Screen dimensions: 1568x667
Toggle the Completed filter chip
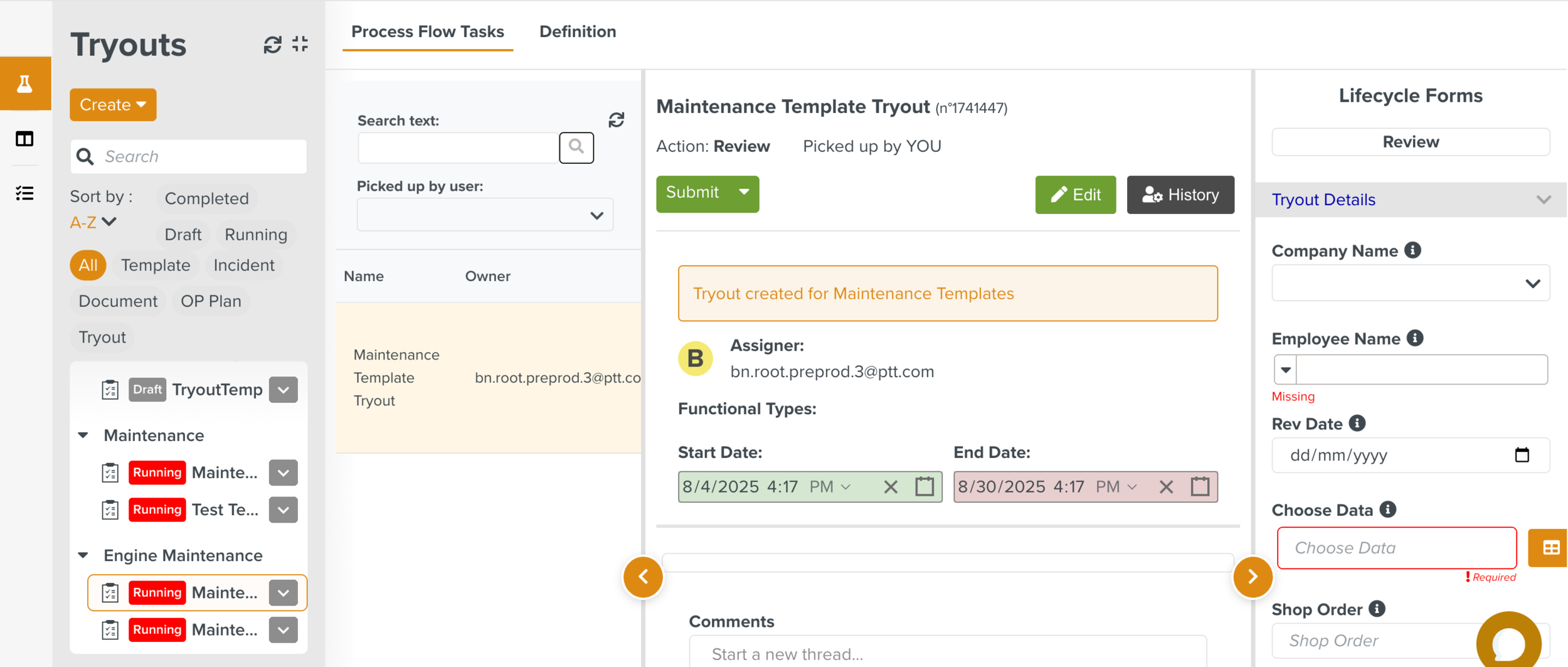pos(206,198)
